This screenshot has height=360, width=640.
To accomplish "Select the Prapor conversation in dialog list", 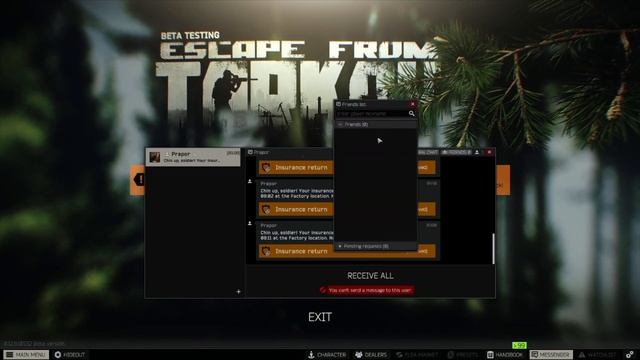I will point(193,157).
